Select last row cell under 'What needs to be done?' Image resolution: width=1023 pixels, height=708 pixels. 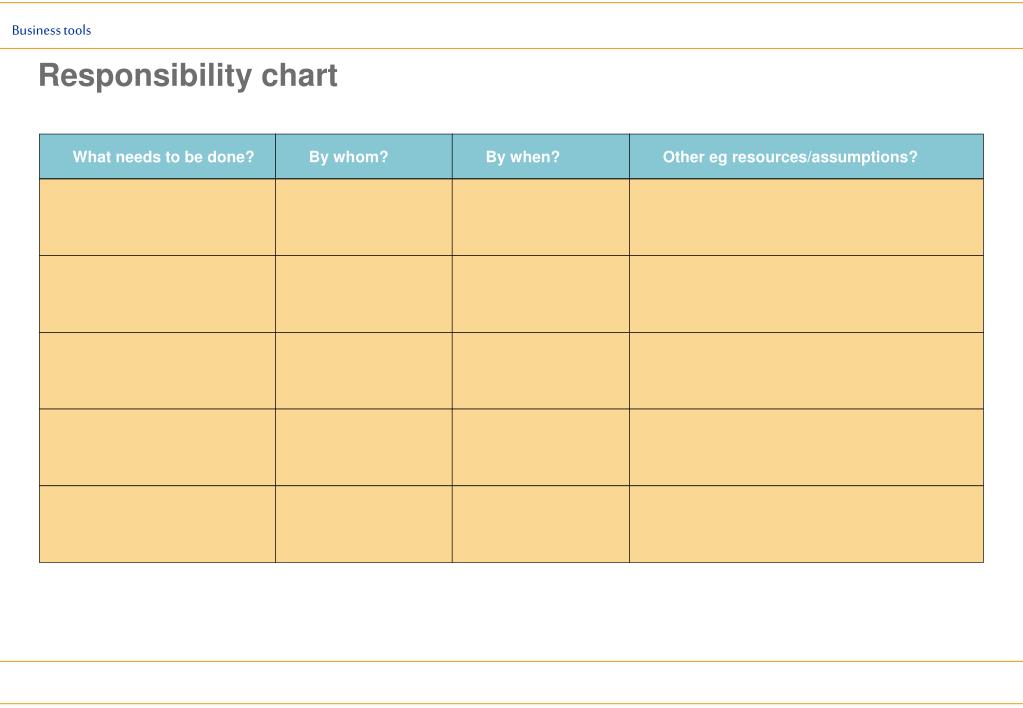[157, 524]
